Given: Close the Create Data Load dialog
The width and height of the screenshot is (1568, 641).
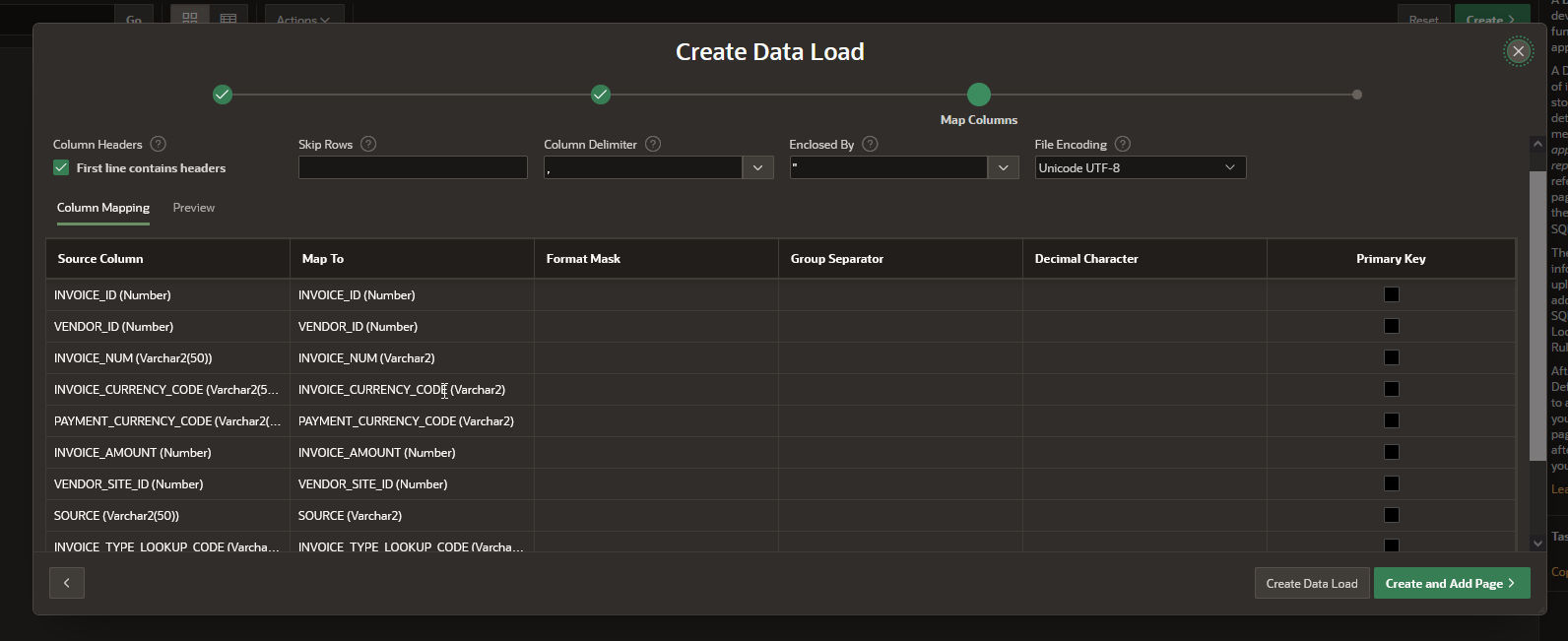Looking at the screenshot, I should tap(1518, 51).
